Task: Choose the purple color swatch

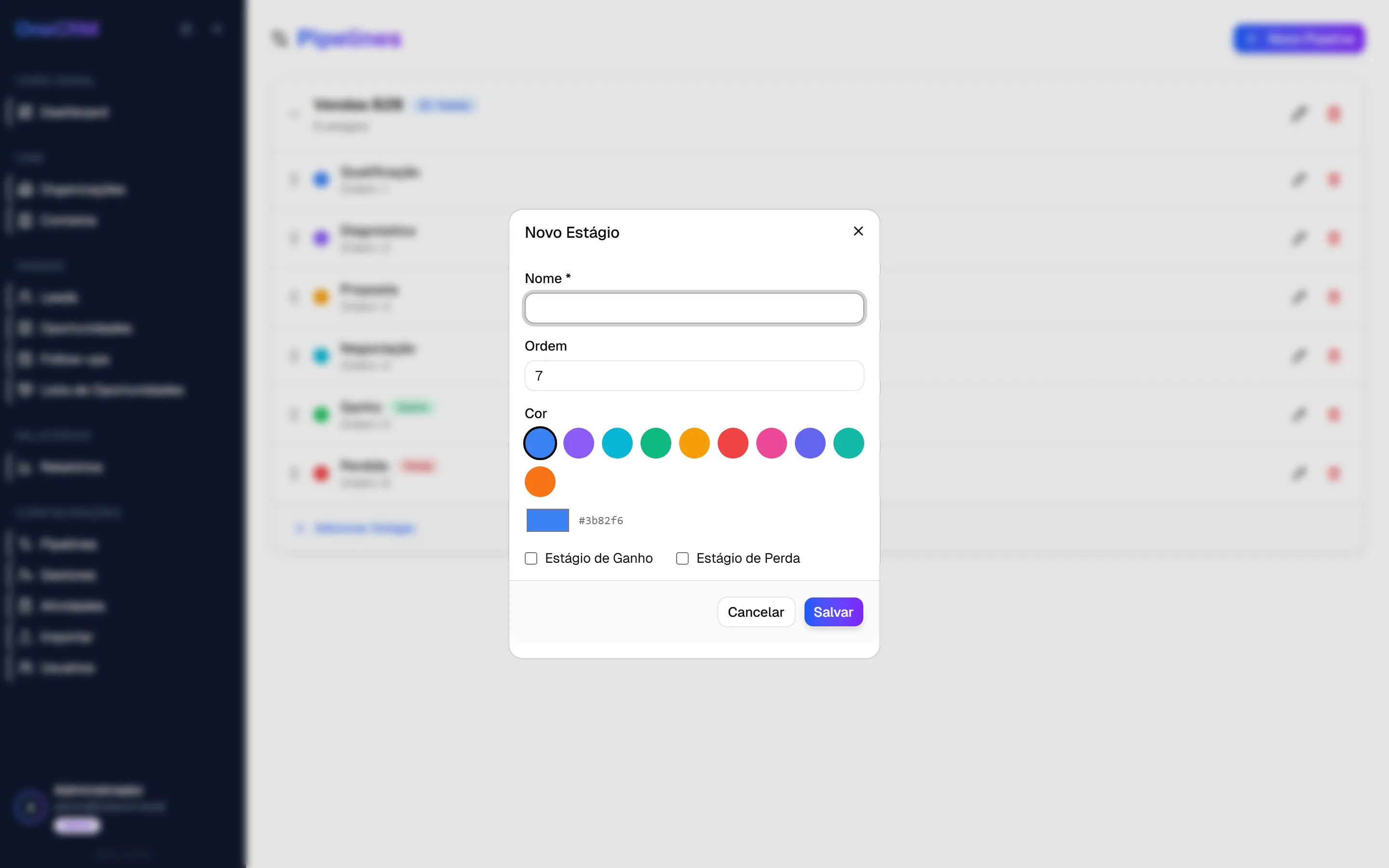Action: click(579, 443)
